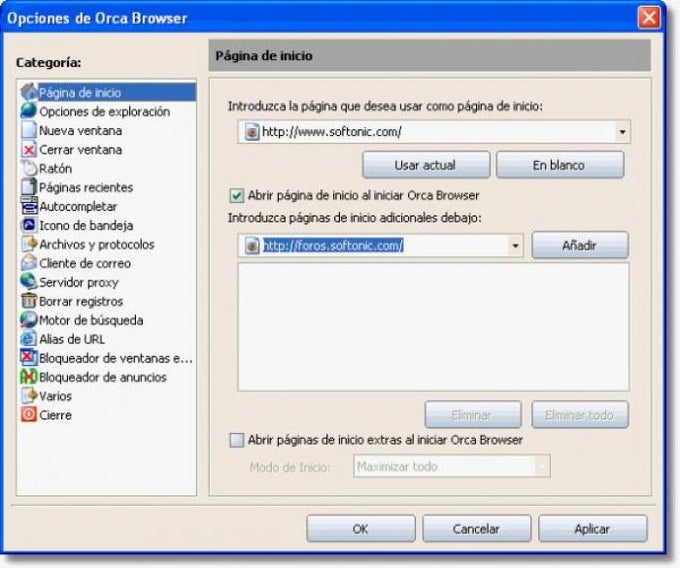Open Opciones de exploración category
Image resolution: width=680 pixels, height=568 pixels.
(x=105, y=111)
